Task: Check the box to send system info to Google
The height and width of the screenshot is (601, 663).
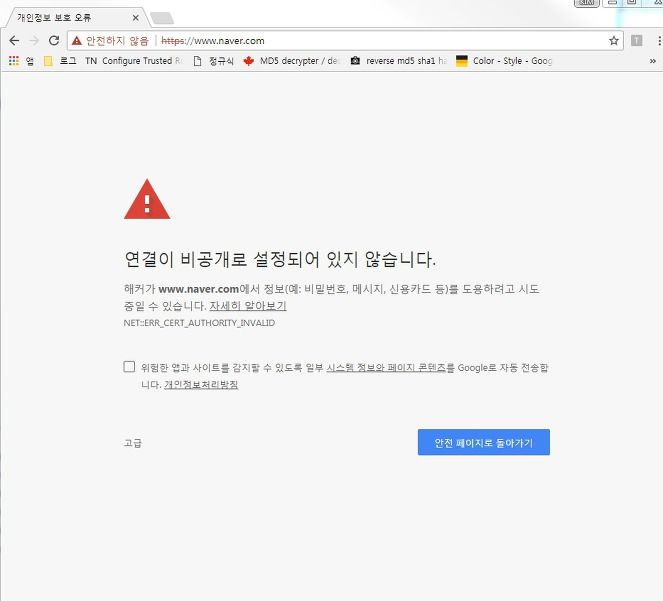Action: click(129, 367)
